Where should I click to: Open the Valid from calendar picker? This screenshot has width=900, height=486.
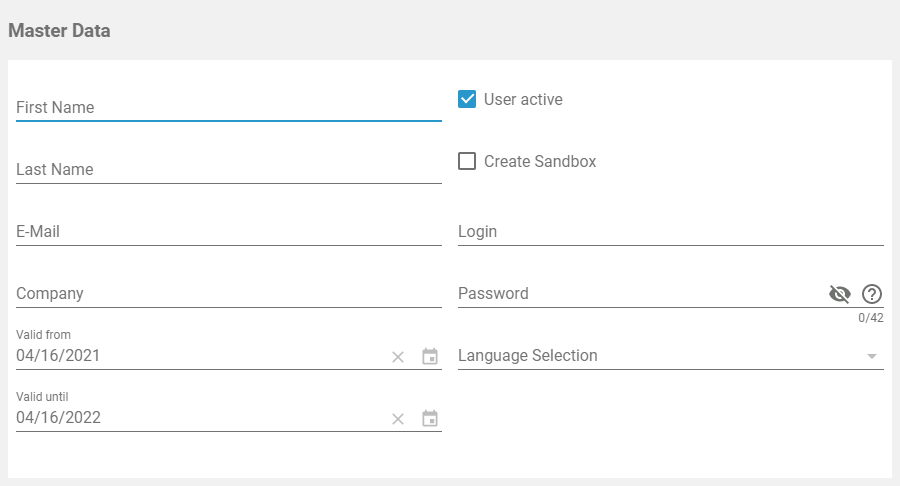(x=430, y=357)
